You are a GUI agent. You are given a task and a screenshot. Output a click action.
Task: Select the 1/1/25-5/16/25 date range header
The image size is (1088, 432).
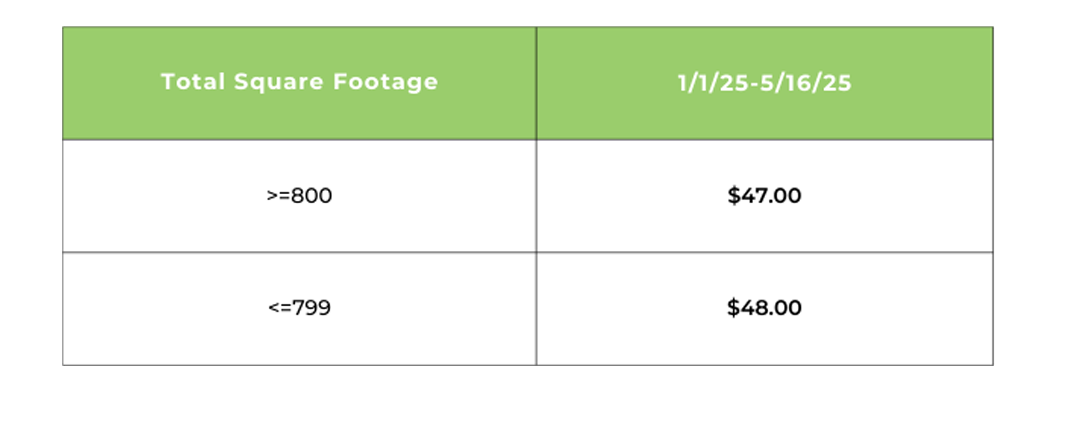(764, 82)
